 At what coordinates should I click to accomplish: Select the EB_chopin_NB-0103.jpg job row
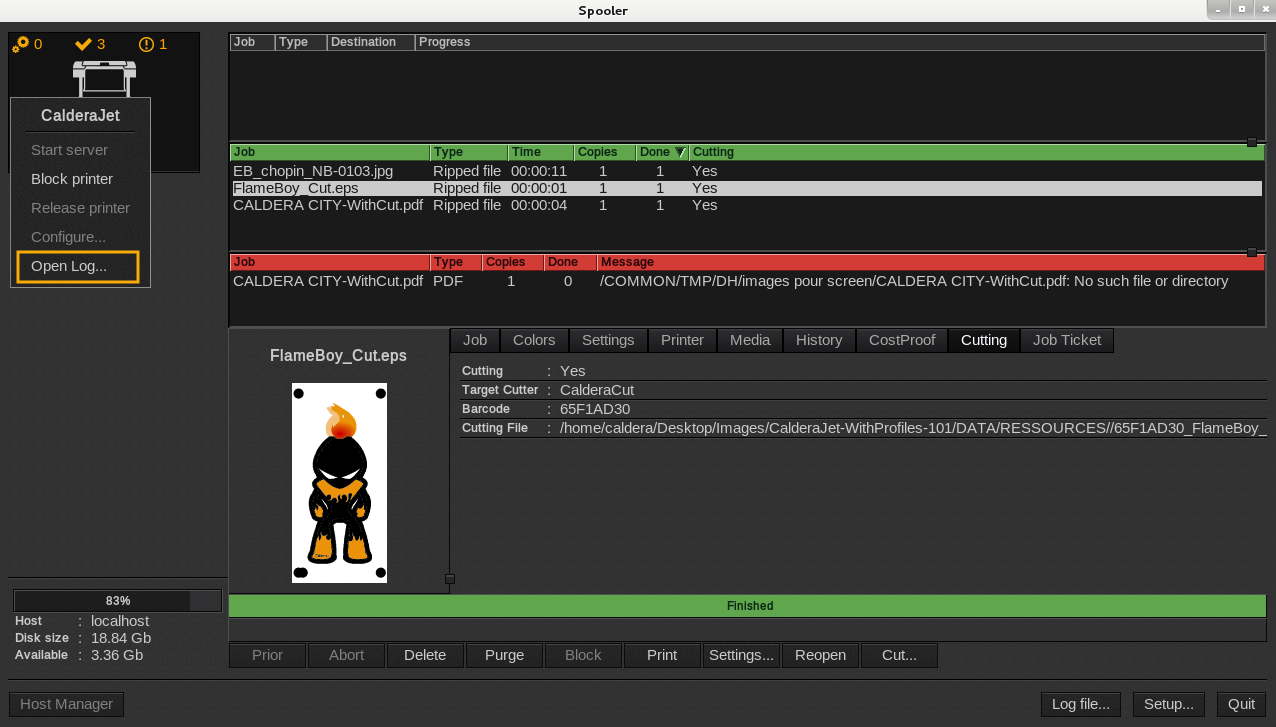coord(313,171)
